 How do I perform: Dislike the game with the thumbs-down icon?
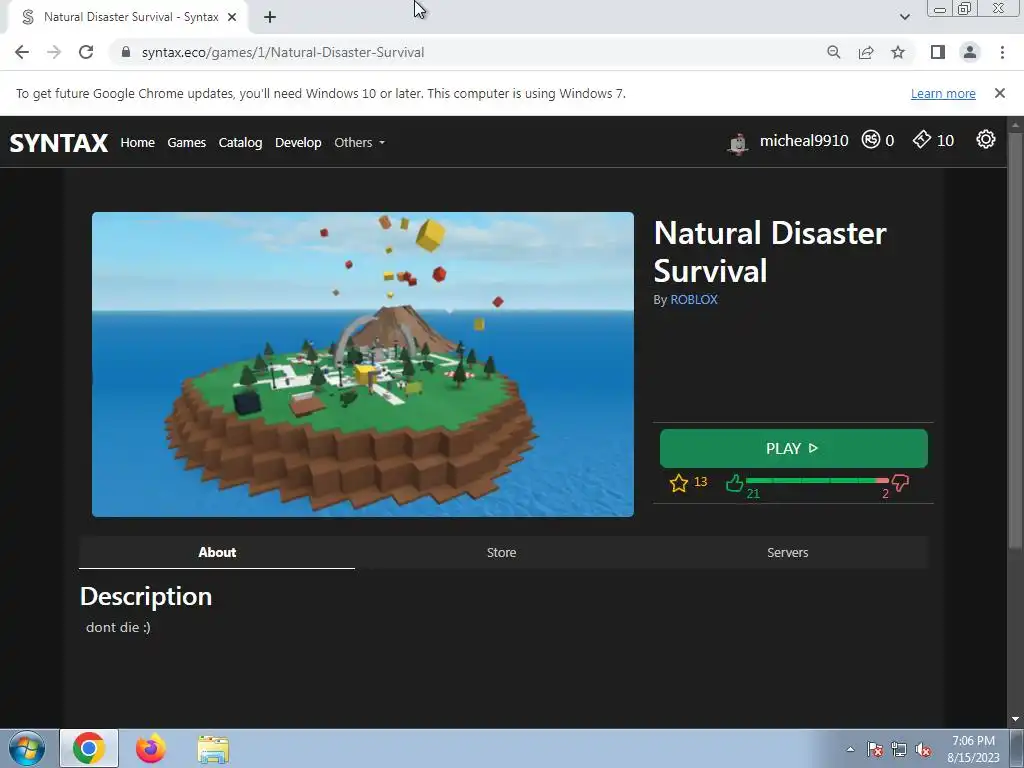(901, 483)
